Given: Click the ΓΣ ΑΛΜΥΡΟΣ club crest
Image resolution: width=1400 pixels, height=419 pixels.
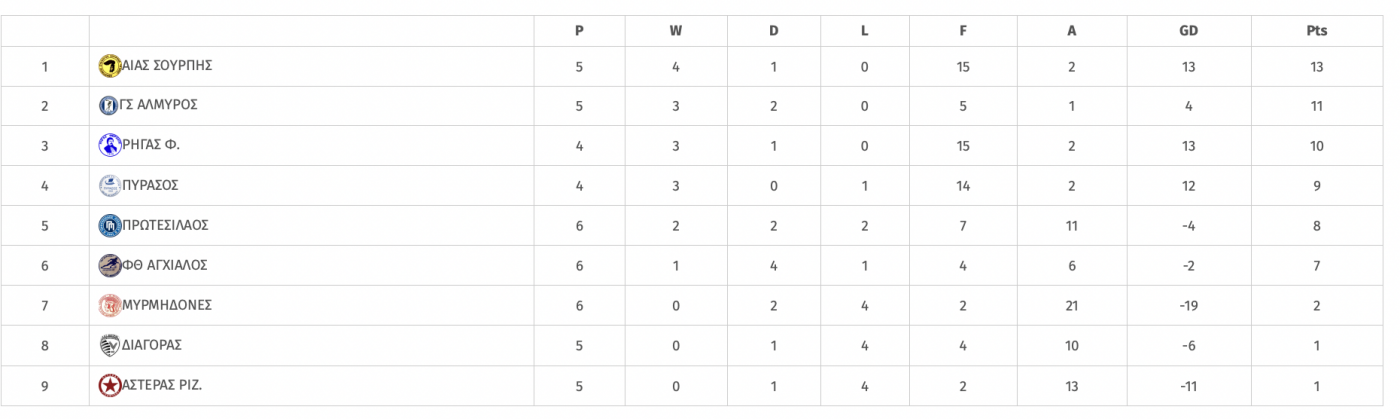Looking at the screenshot, I should point(109,106).
